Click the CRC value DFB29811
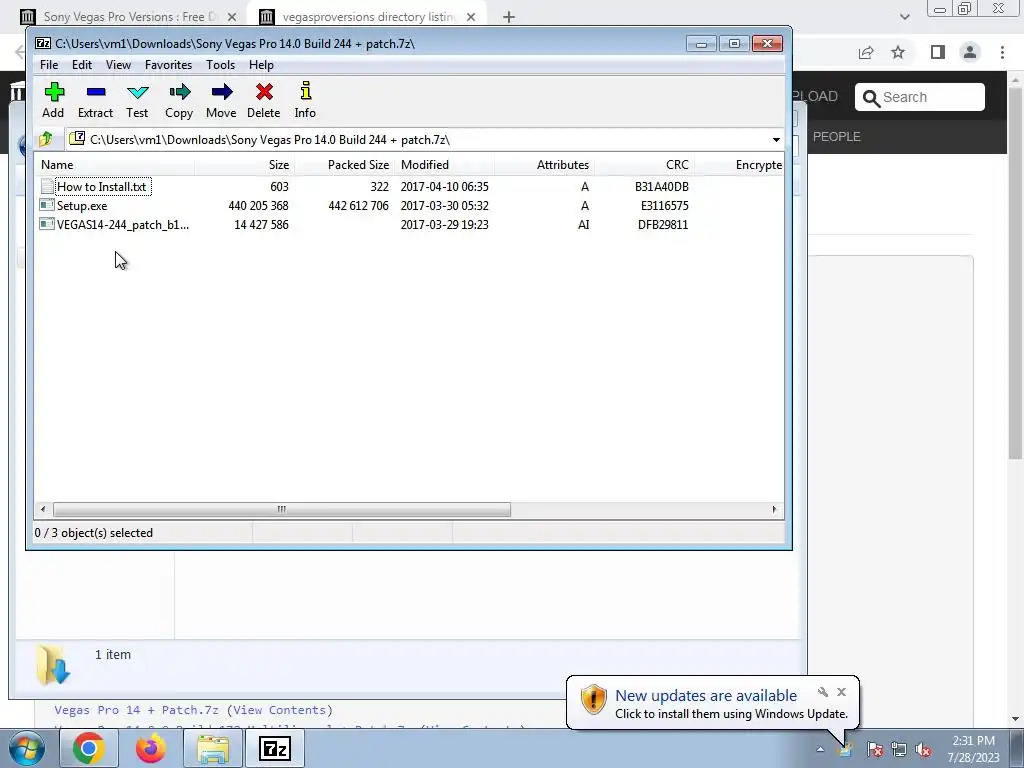This screenshot has width=1024, height=768. click(663, 224)
